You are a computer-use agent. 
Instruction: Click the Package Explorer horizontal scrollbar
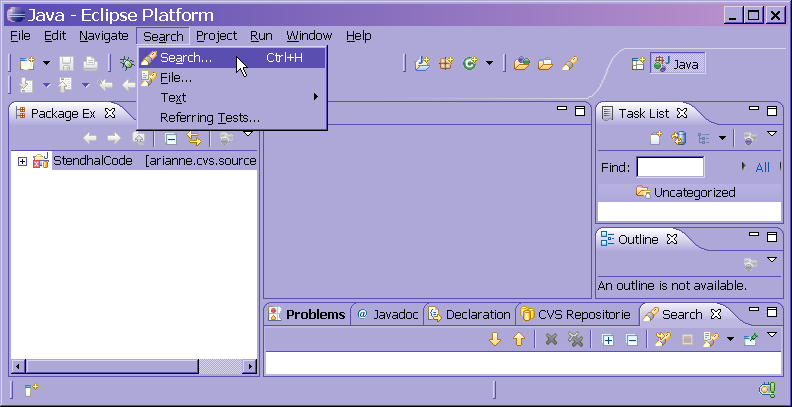(112, 366)
